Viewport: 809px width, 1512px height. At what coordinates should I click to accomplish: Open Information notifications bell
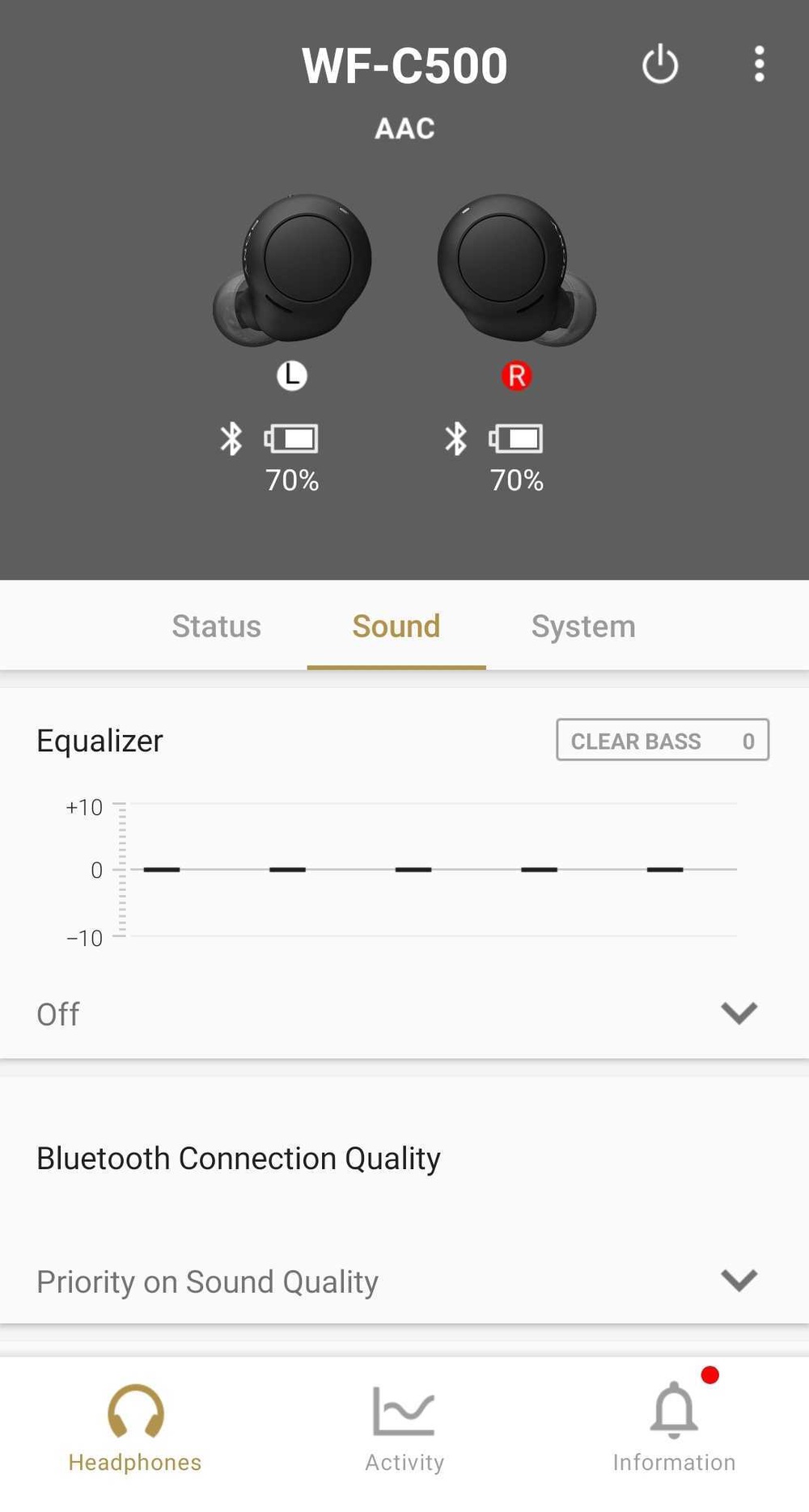tap(674, 1428)
